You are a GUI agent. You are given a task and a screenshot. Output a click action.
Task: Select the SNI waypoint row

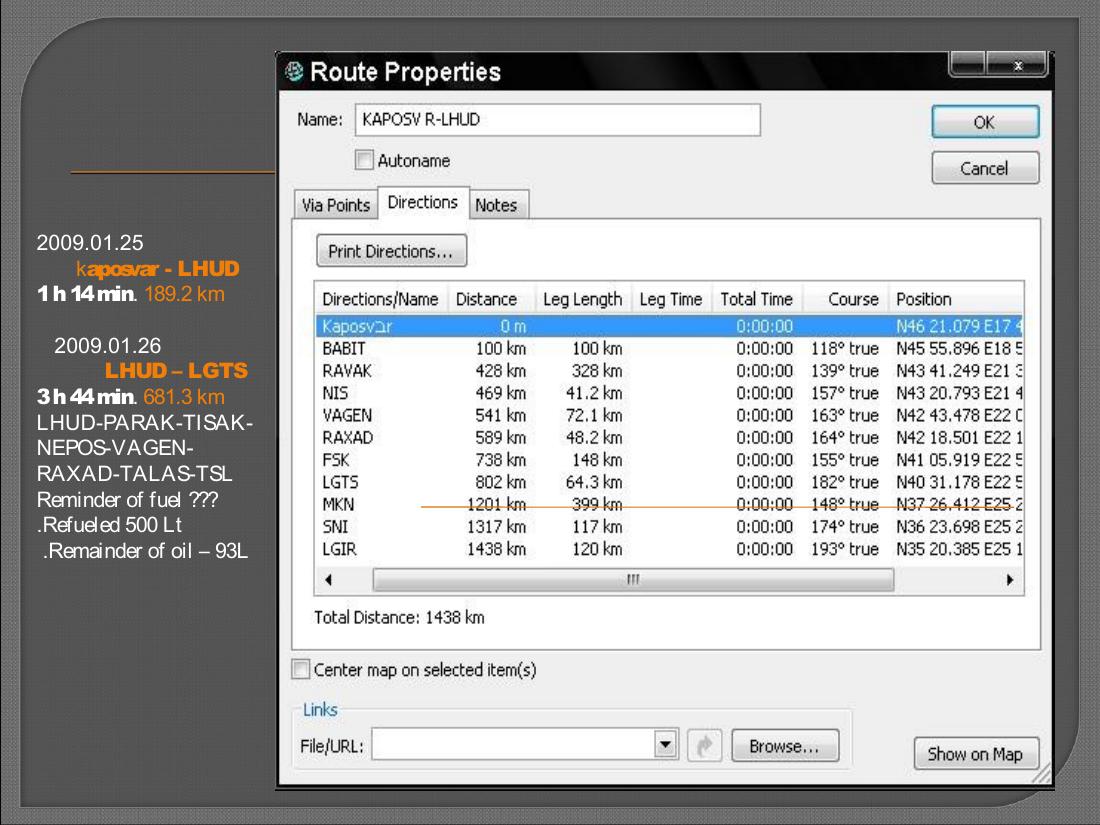[669, 527]
